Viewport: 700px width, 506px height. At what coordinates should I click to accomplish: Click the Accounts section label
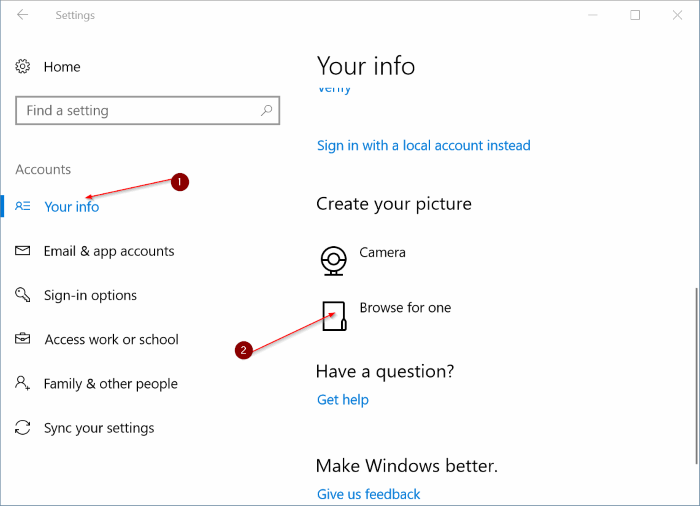coord(43,169)
